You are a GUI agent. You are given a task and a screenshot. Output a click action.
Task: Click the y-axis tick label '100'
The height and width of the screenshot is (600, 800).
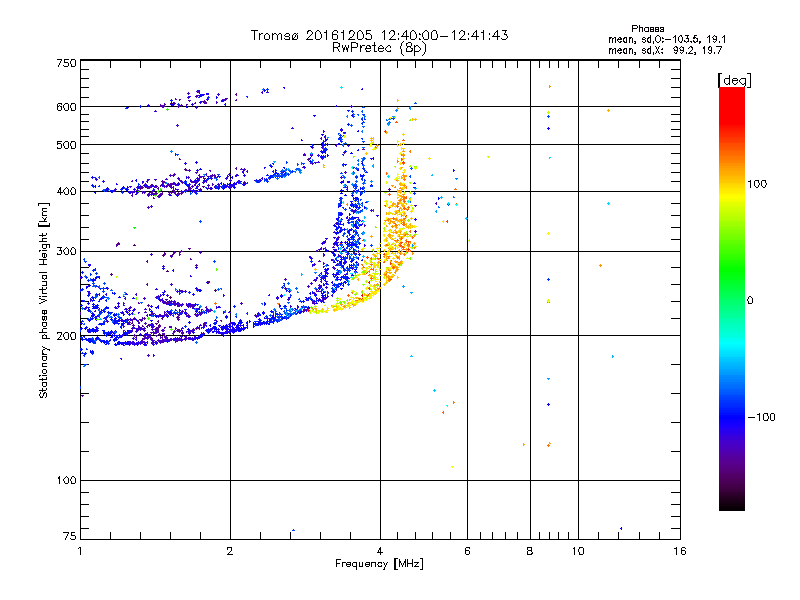(x=66, y=481)
